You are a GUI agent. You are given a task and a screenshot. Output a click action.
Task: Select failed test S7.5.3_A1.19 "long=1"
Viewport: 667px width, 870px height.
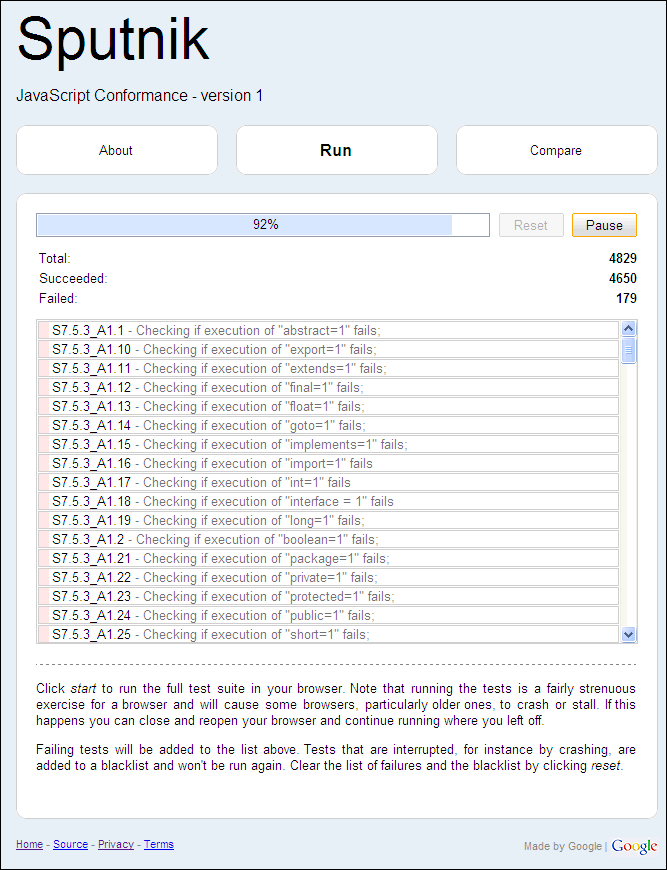[329, 520]
